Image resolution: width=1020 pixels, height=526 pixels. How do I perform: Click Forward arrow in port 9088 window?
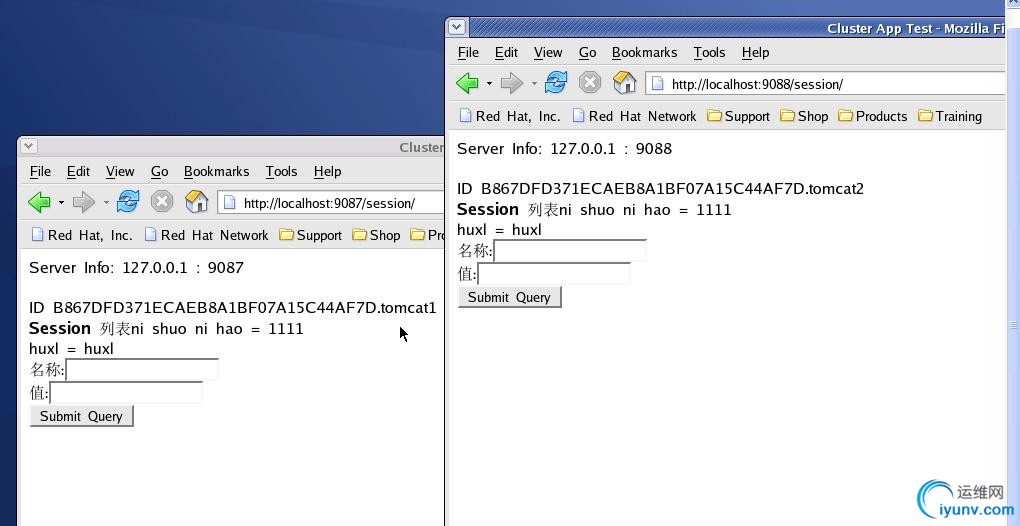(x=511, y=83)
